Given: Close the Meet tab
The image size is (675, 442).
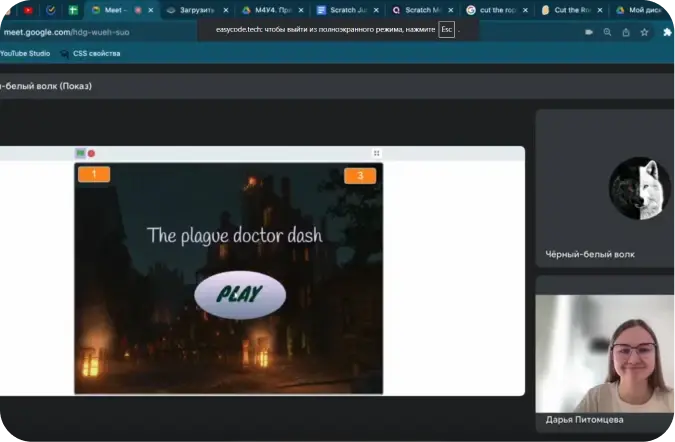Looking at the screenshot, I should click(x=151, y=10).
